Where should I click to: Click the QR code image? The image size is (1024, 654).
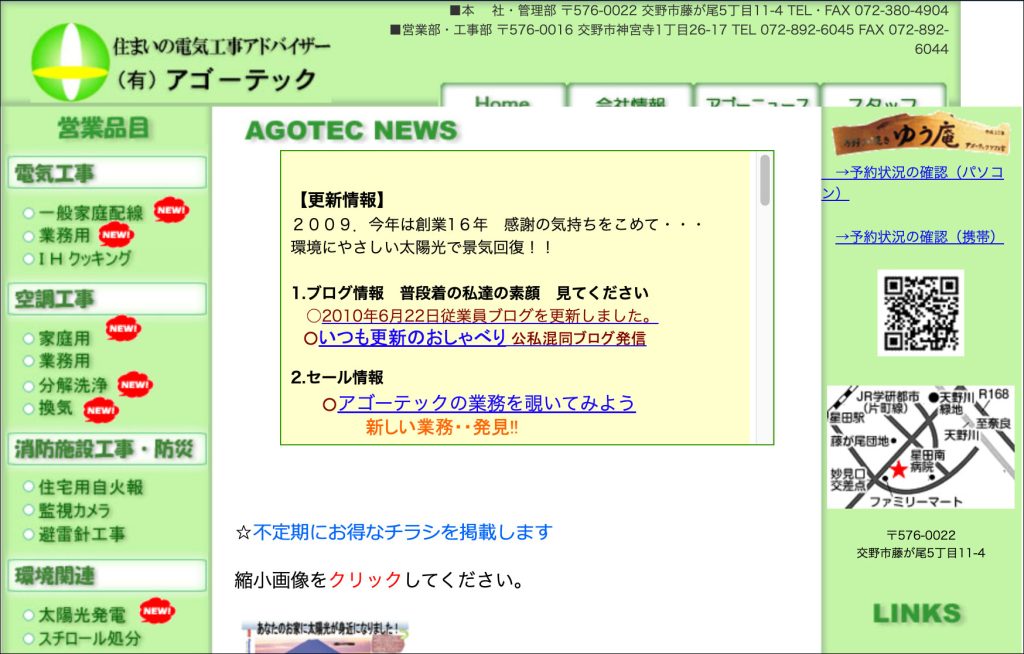[920, 312]
